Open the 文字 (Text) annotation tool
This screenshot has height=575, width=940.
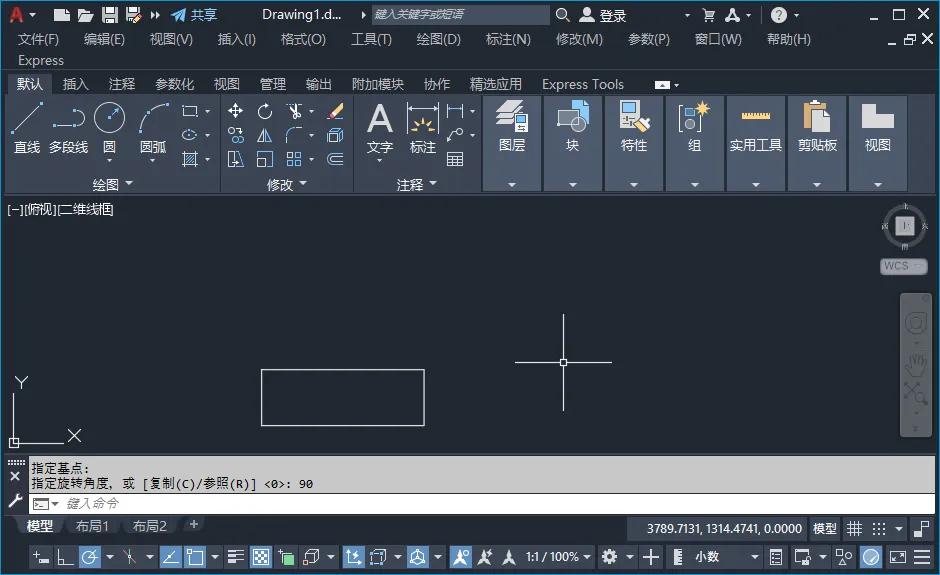coord(380,128)
